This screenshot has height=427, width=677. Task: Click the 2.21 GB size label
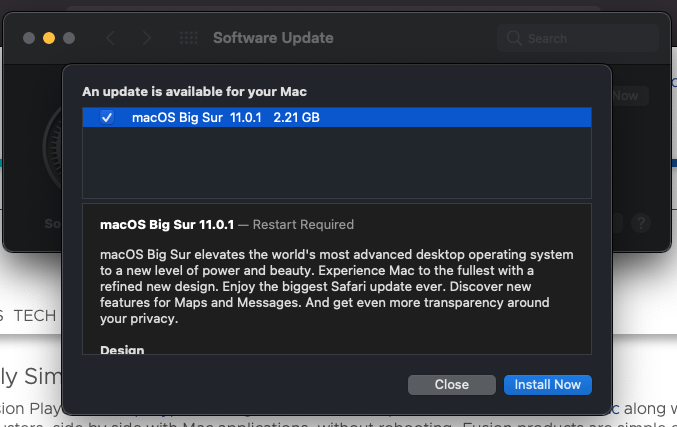(296, 118)
